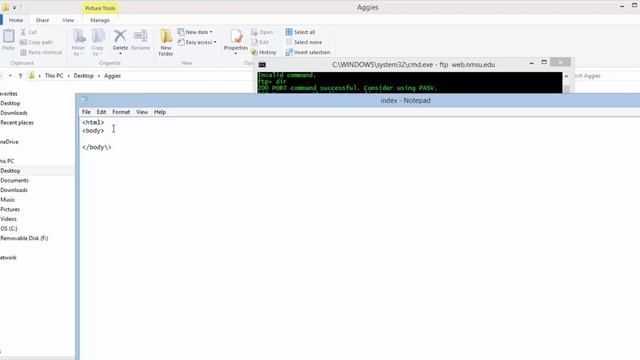Screen dimensions: 640x360
Task: Select Videos in the navigation pane
Action: click(x=9, y=219)
